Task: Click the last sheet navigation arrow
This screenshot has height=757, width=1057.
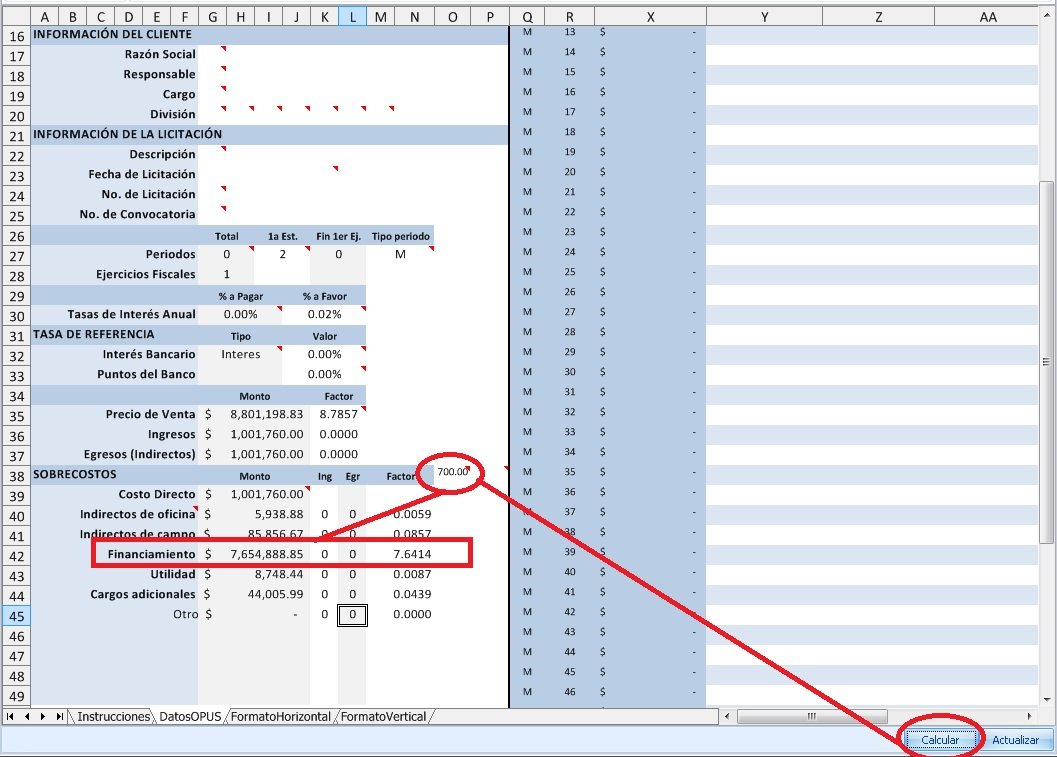Action: click(60, 717)
